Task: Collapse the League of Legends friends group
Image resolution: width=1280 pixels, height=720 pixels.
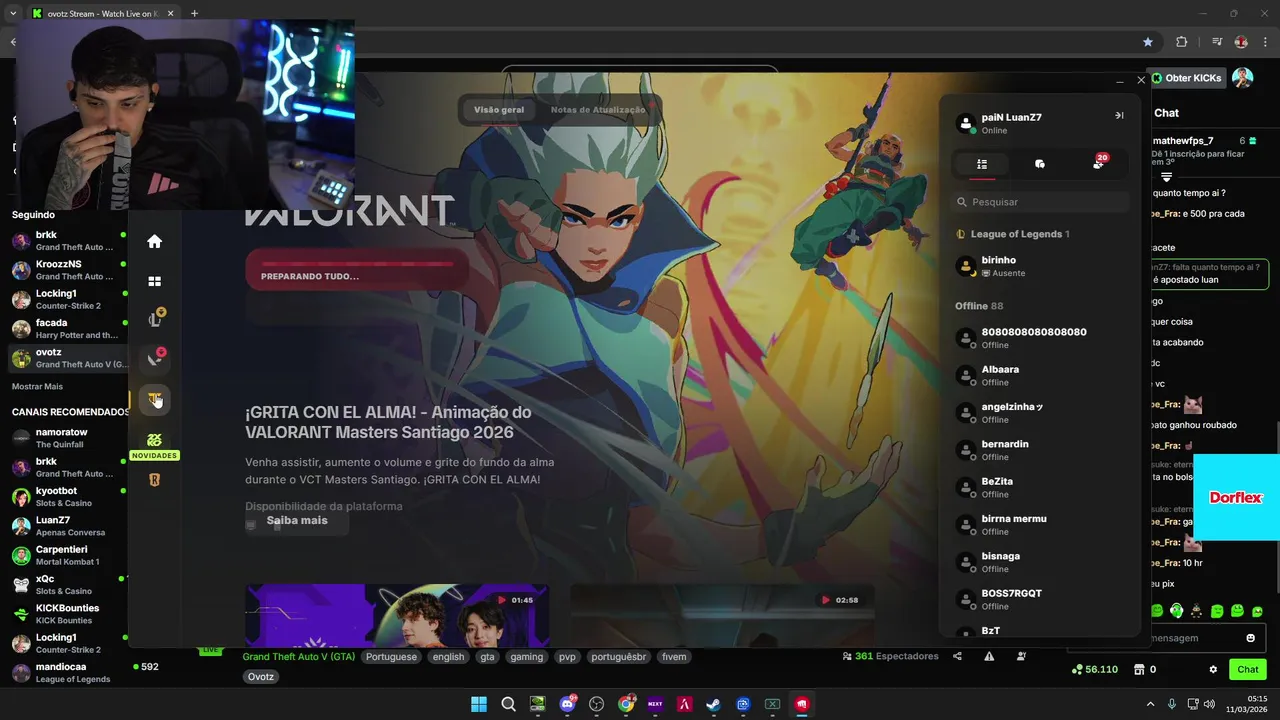Action: click(1014, 234)
